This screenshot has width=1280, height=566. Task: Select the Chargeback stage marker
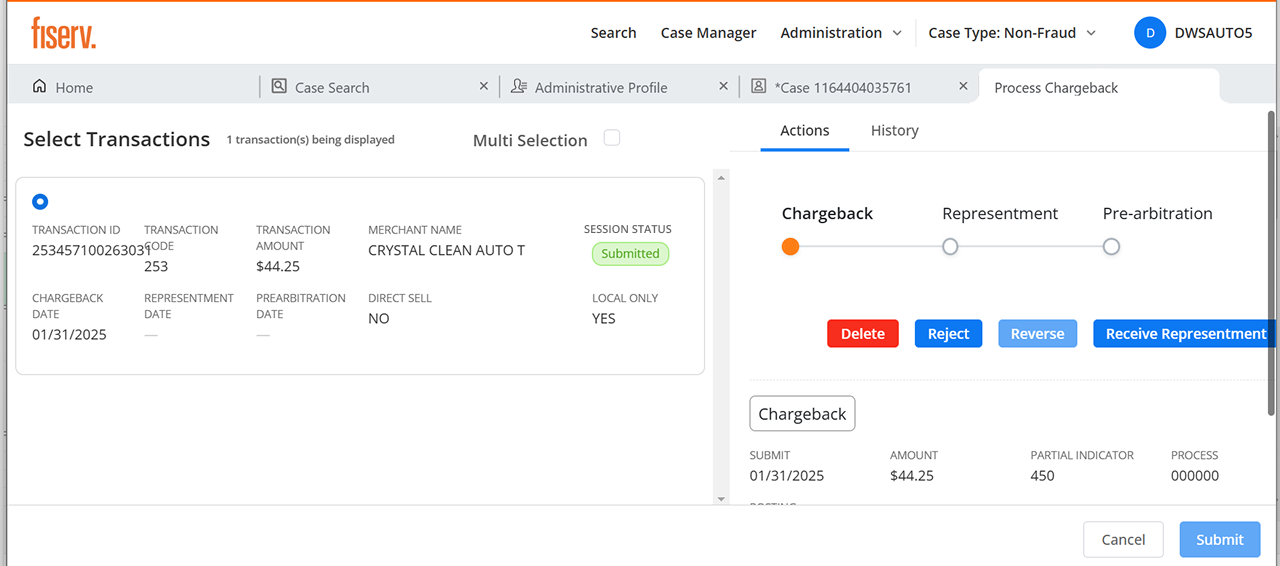(790, 246)
